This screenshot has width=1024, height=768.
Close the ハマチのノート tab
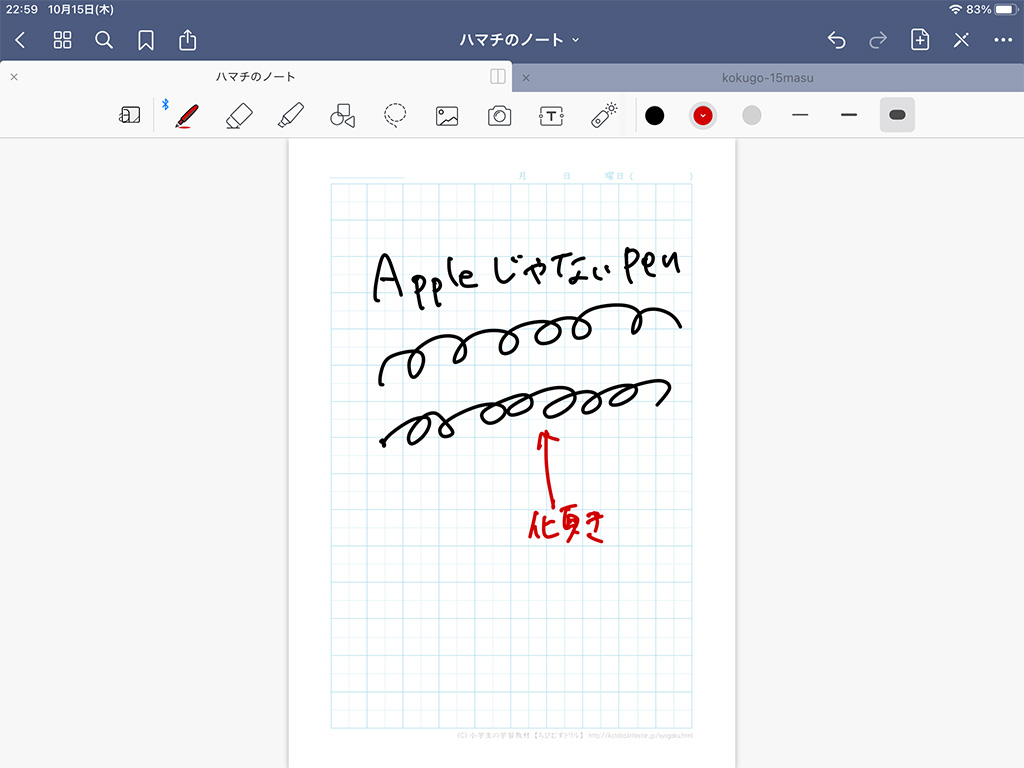[x=14, y=77]
